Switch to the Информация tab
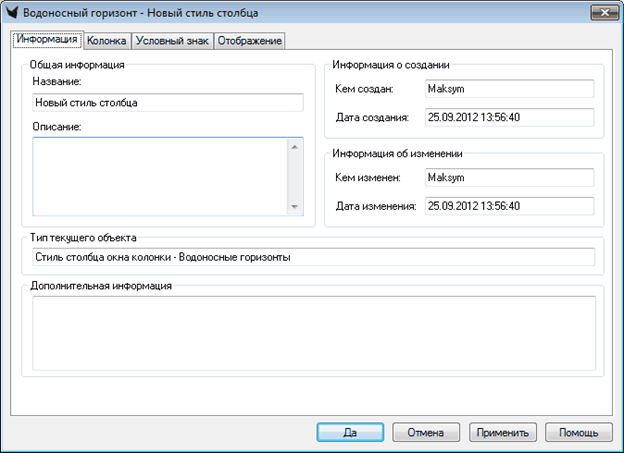Viewport: 624px width, 453px height. [46, 40]
